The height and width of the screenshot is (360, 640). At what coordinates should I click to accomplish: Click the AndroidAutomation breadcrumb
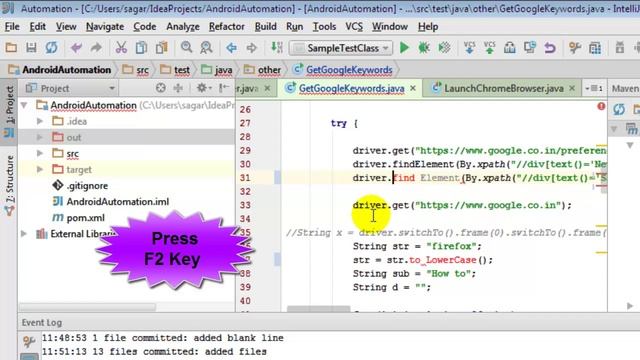click(60, 70)
